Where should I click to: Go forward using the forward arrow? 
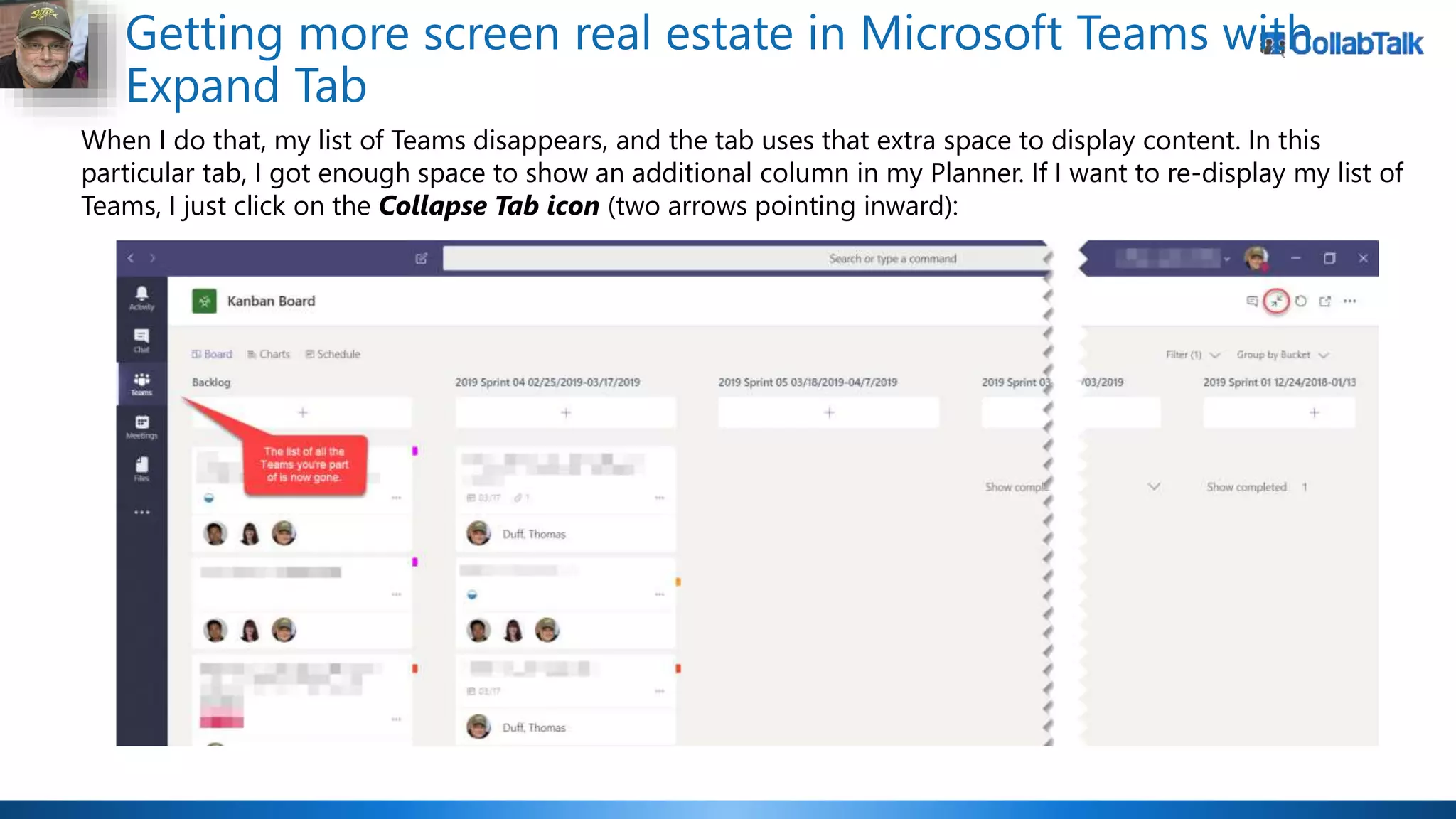click(152, 258)
